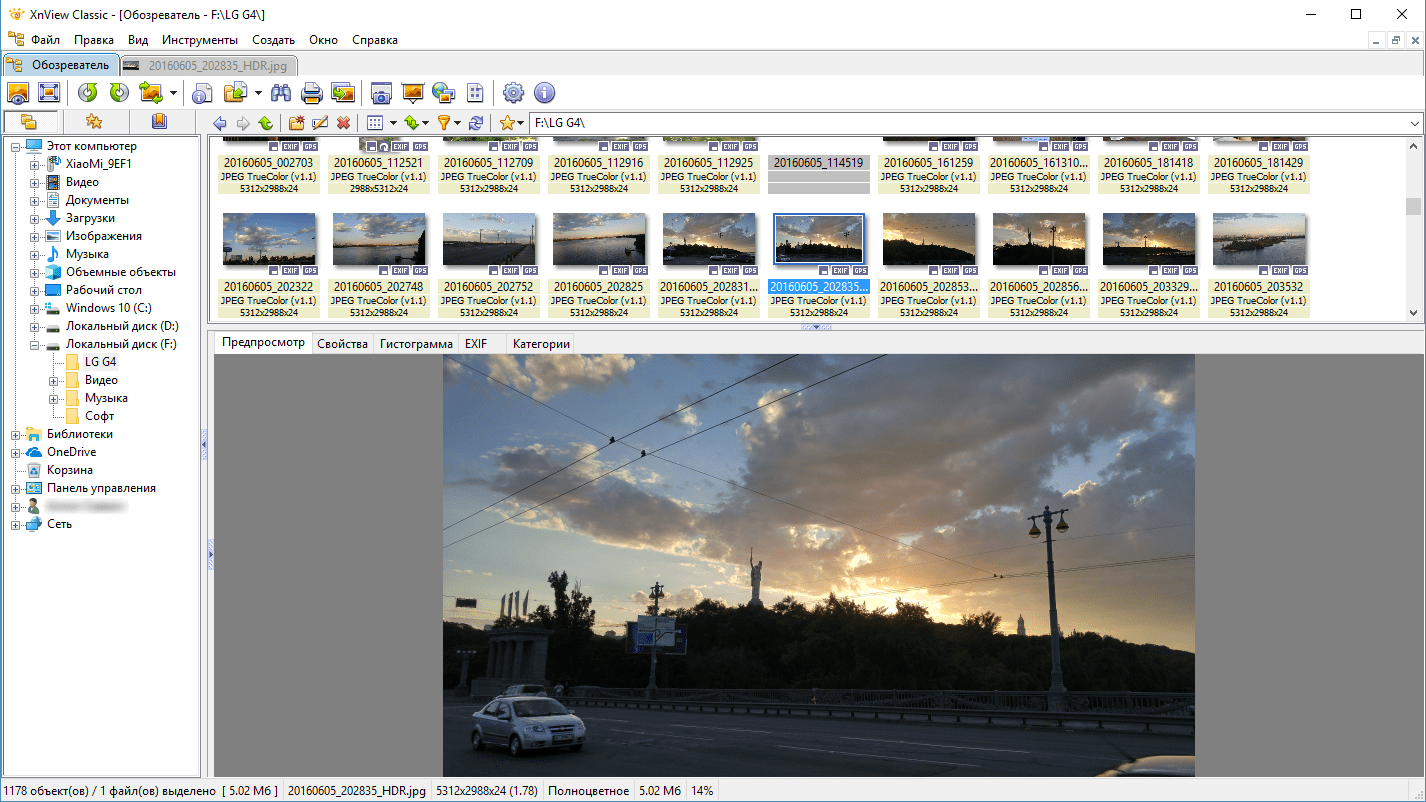
Task: Switch sidebar to Categories bookmark tab
Action: pos(159,122)
